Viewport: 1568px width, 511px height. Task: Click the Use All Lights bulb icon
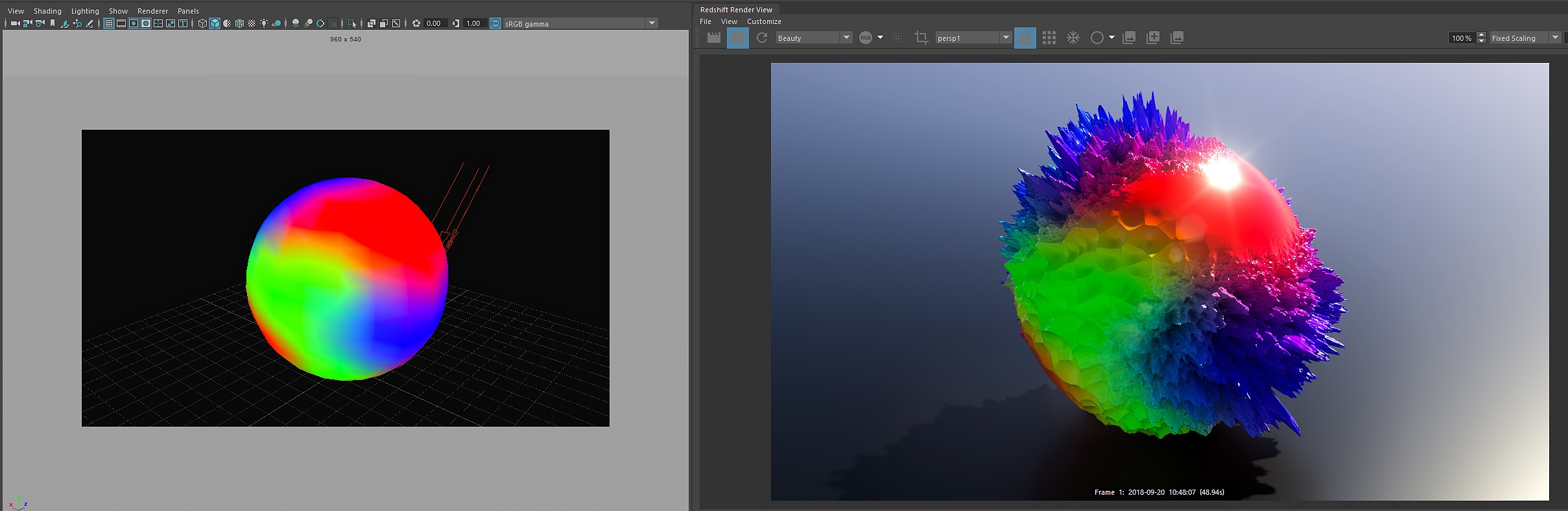(x=264, y=23)
